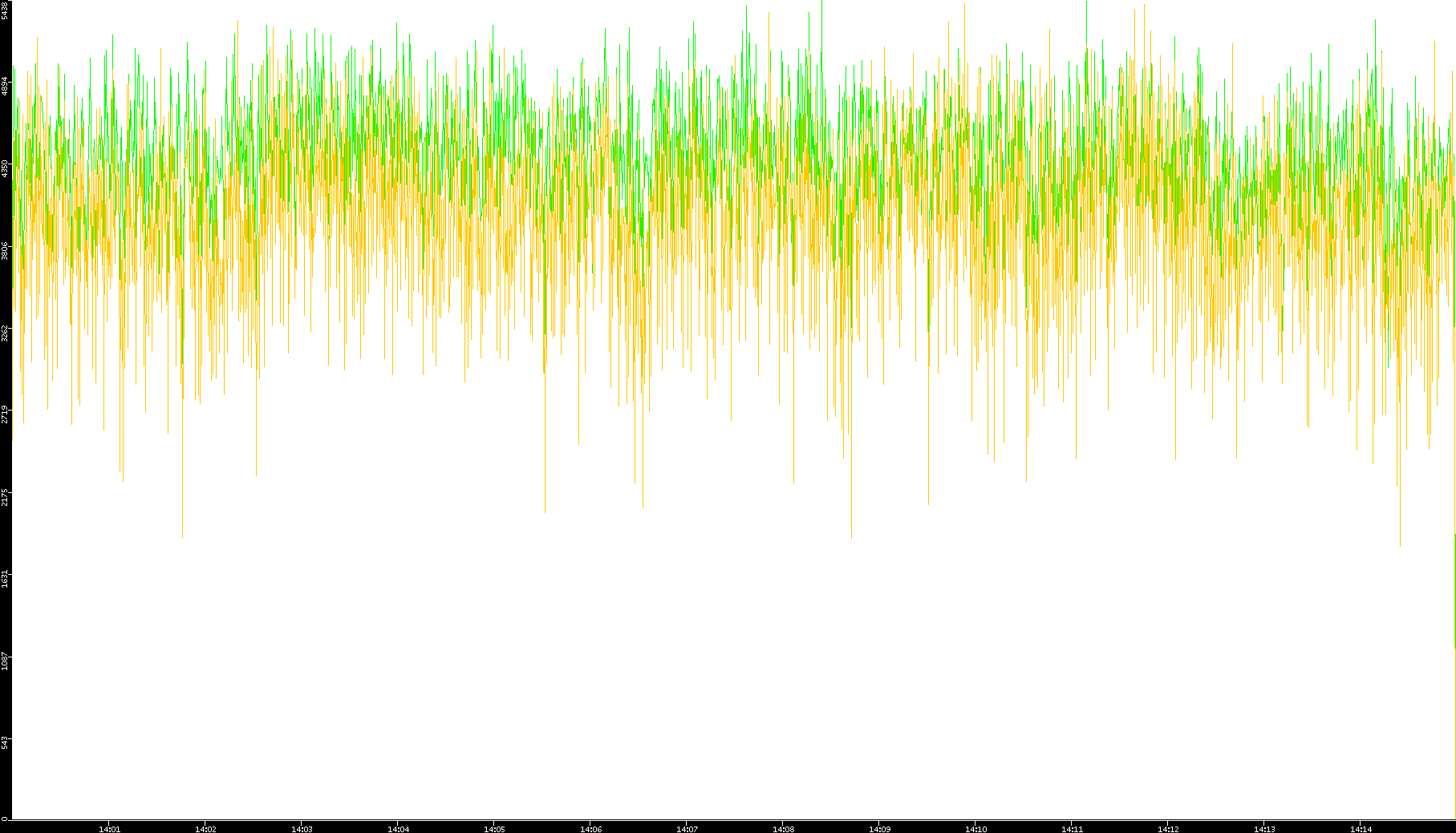The width and height of the screenshot is (1456, 833).
Task: Pick the 14:04 time axis label
Action: tap(398, 829)
